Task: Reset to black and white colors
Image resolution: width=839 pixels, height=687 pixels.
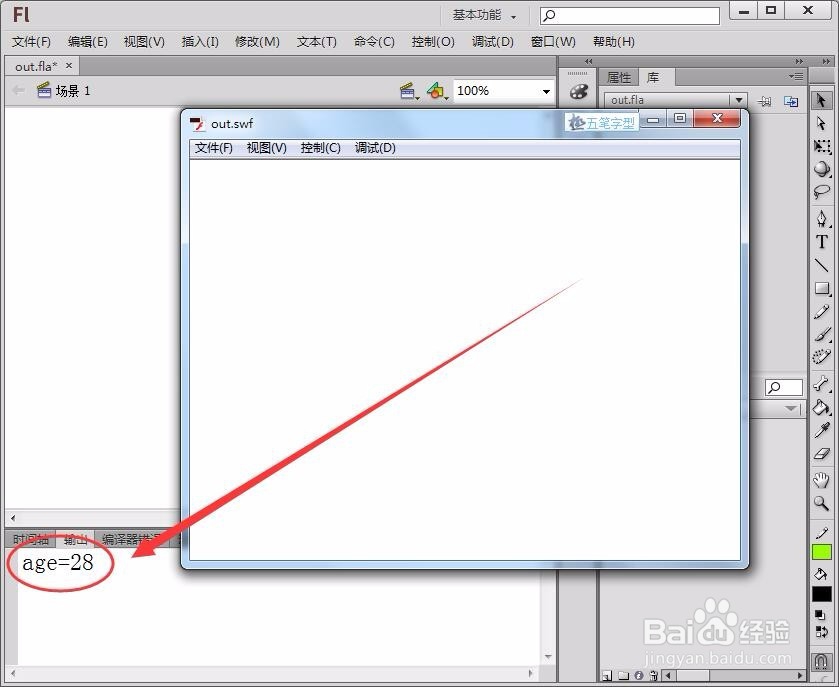Action: tap(820, 615)
